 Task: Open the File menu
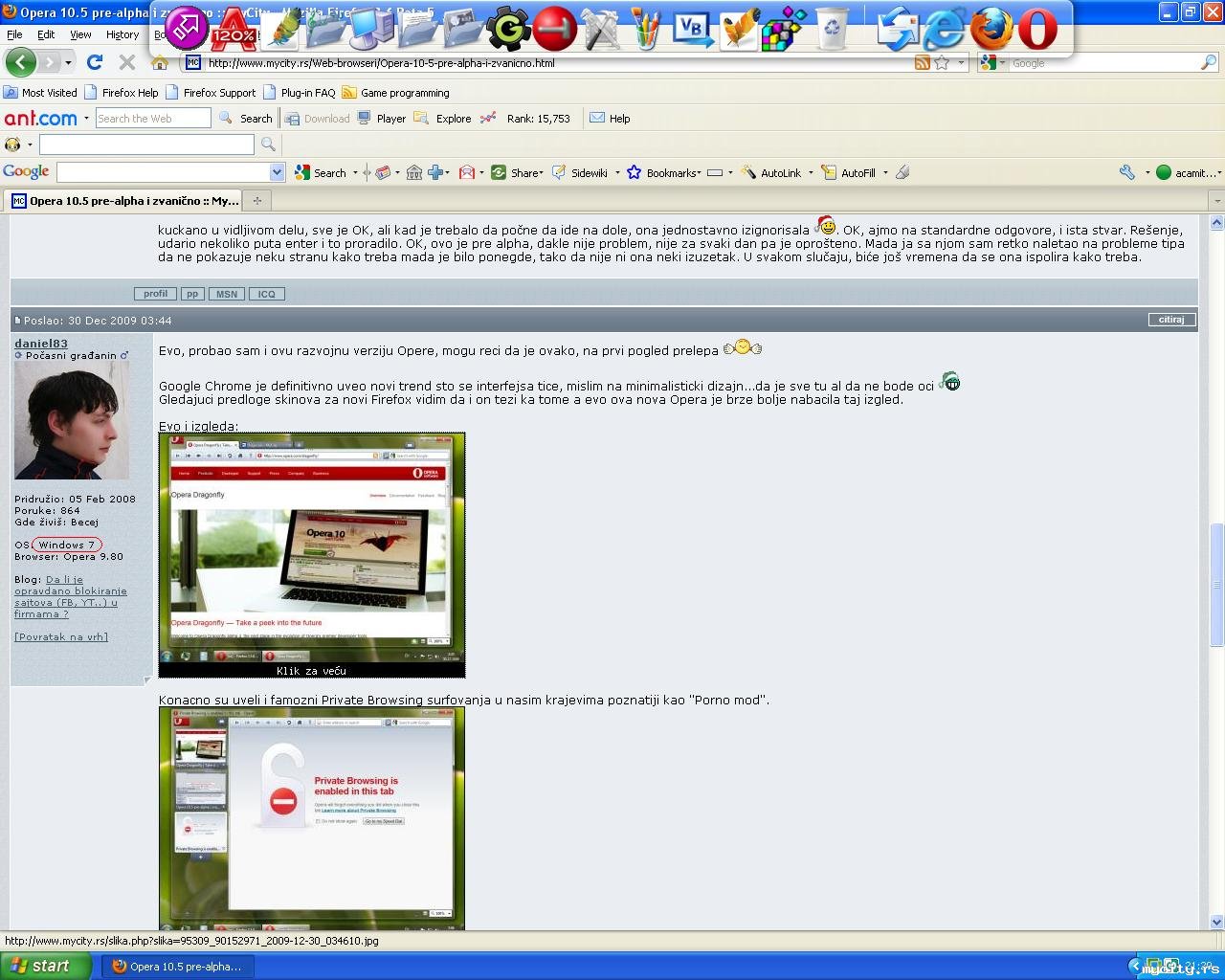pos(14,34)
